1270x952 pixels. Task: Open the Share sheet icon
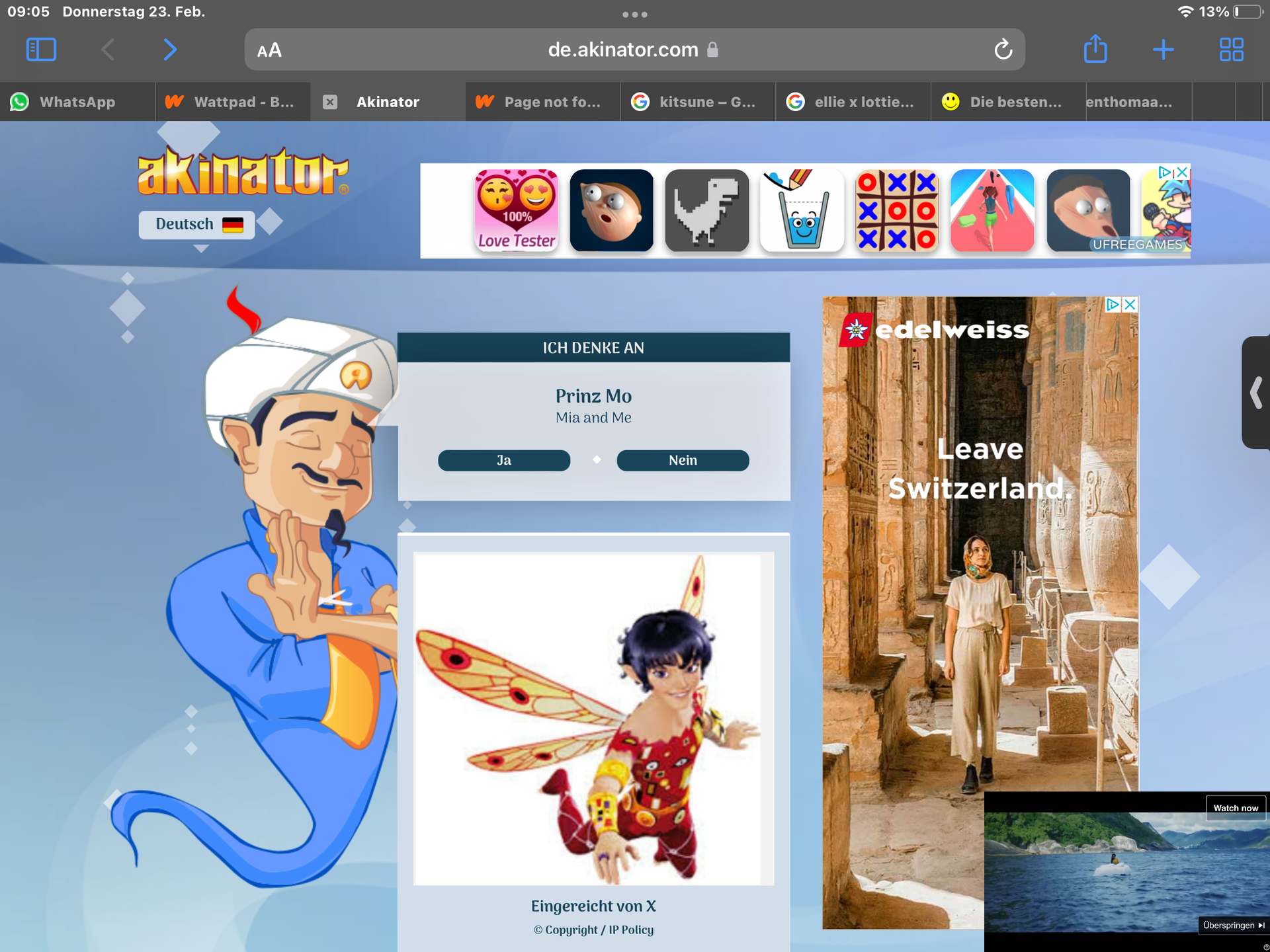pyautogui.click(x=1095, y=49)
